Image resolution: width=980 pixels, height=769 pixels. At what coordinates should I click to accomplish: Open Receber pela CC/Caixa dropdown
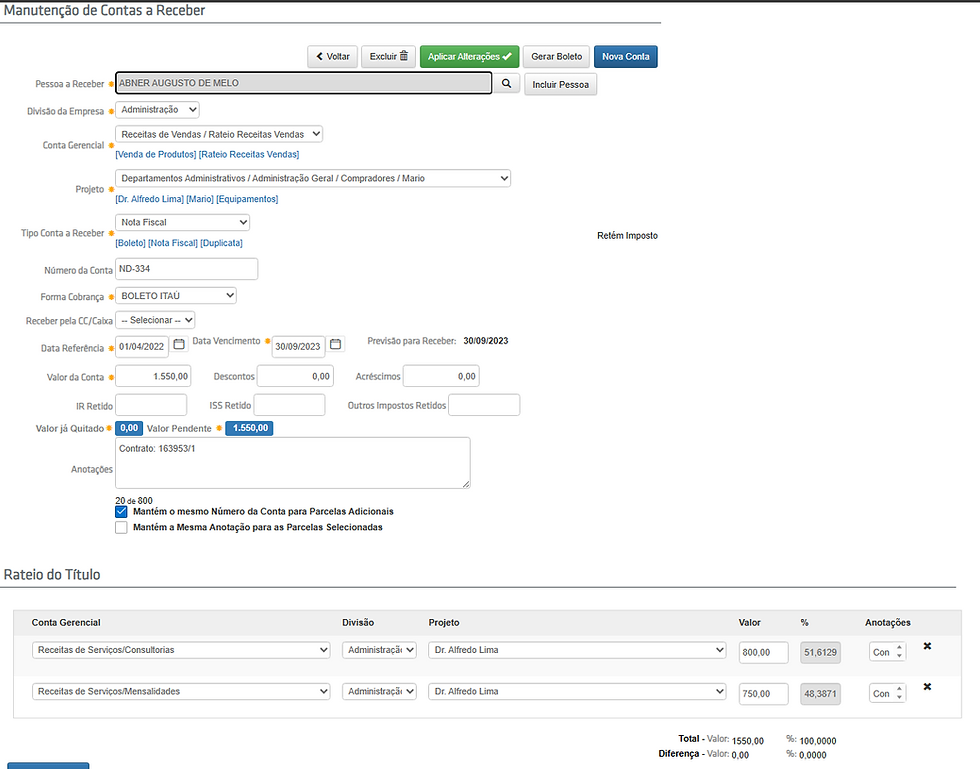click(155, 320)
